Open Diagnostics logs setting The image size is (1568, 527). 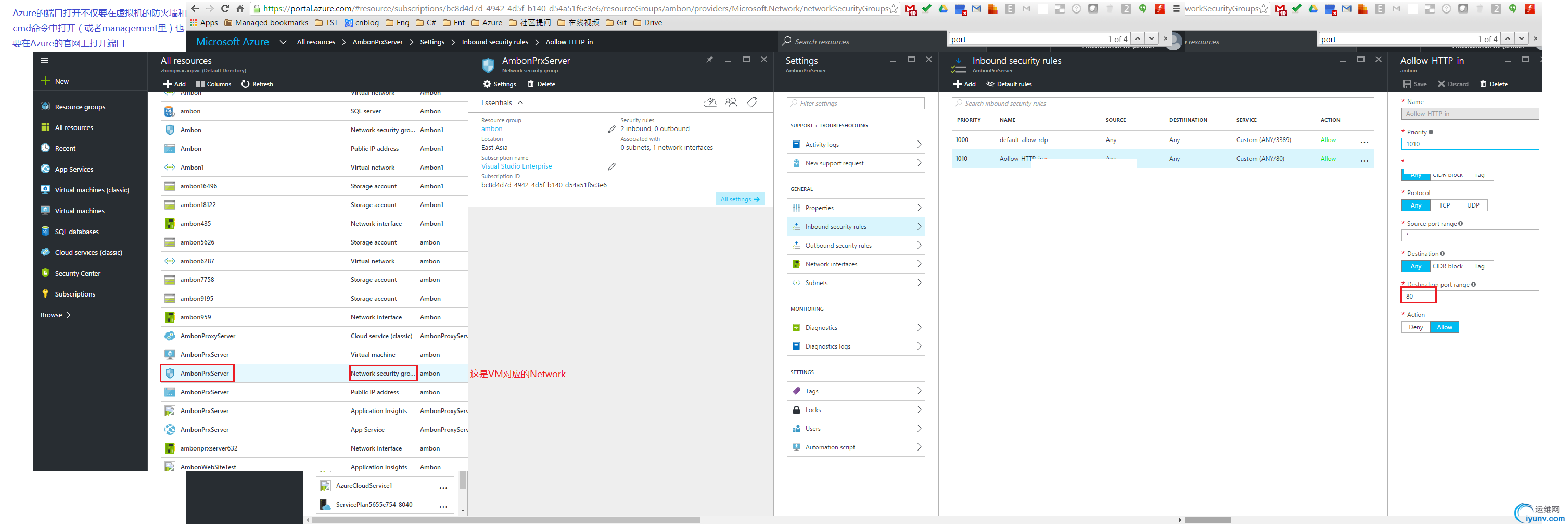click(x=855, y=346)
